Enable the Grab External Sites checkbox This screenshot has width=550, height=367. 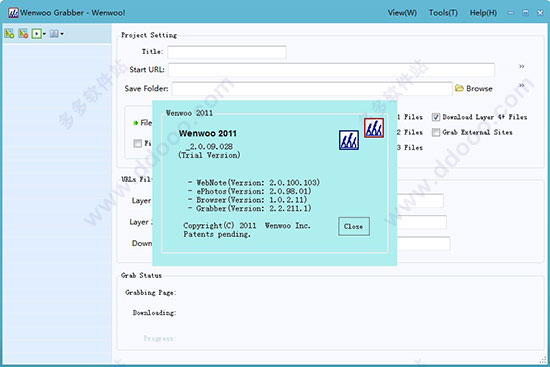[436, 132]
